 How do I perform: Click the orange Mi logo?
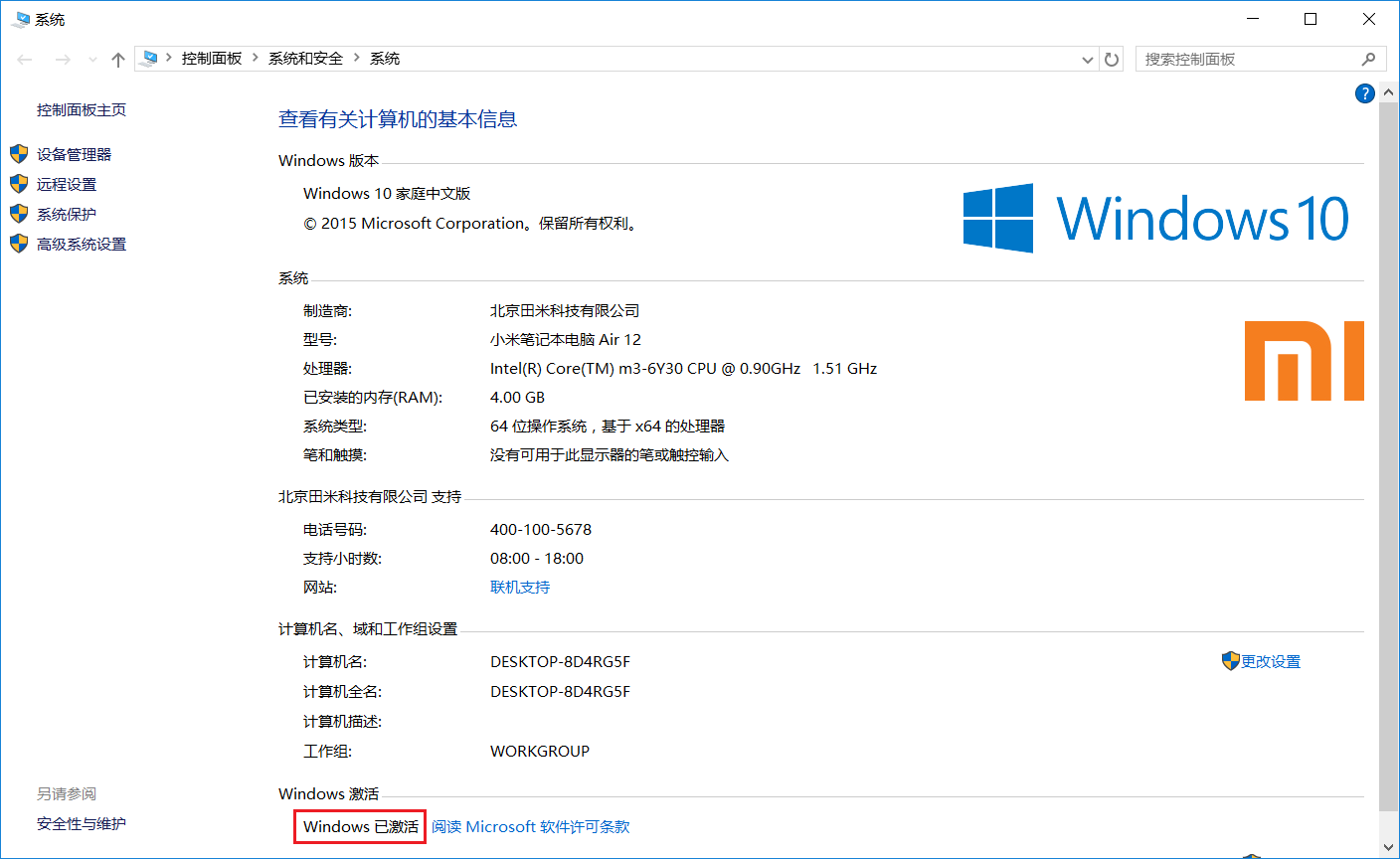[1305, 361]
